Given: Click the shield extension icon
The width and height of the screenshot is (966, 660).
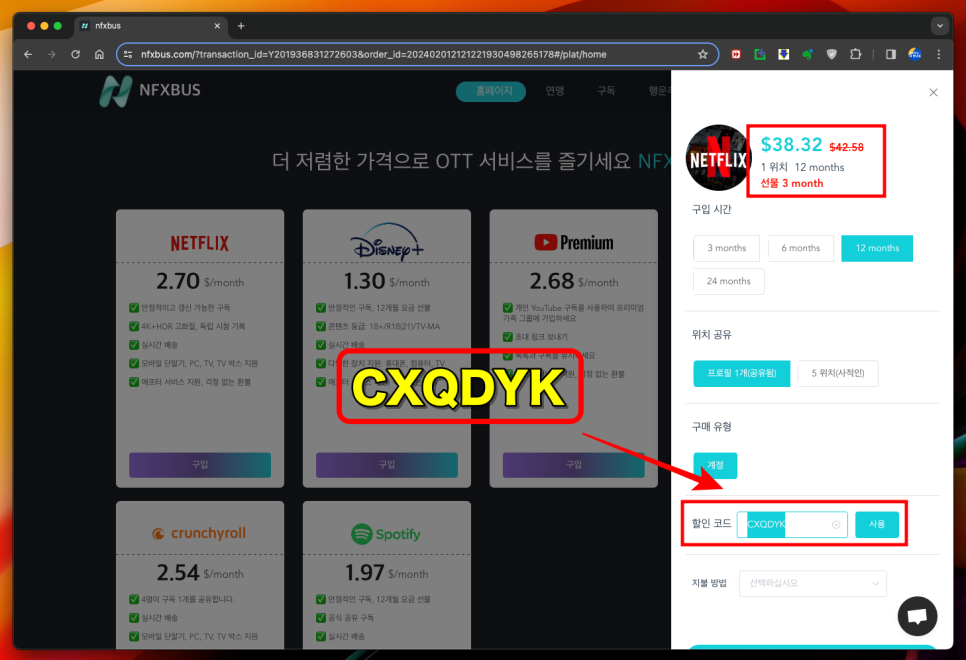Looking at the screenshot, I should [832, 54].
